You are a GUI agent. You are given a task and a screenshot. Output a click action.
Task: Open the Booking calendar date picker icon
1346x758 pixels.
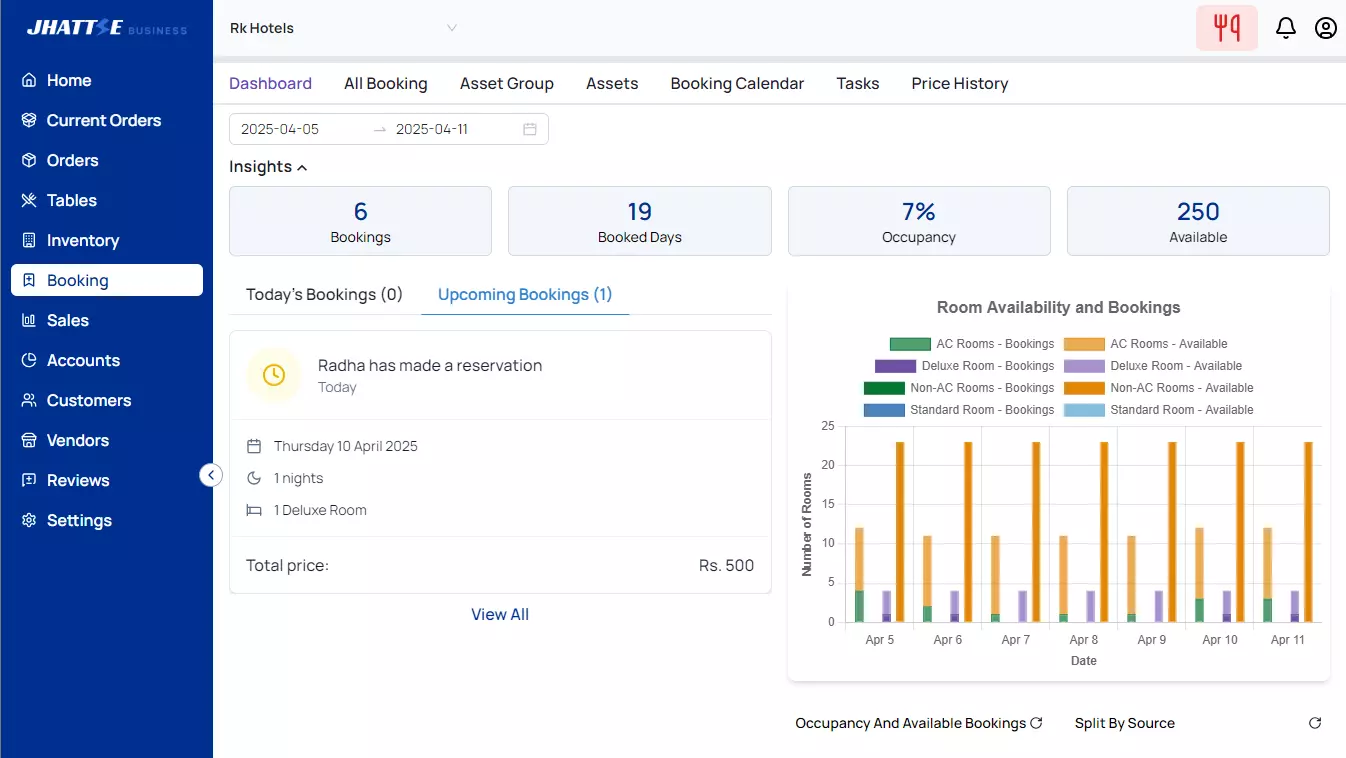tap(530, 128)
